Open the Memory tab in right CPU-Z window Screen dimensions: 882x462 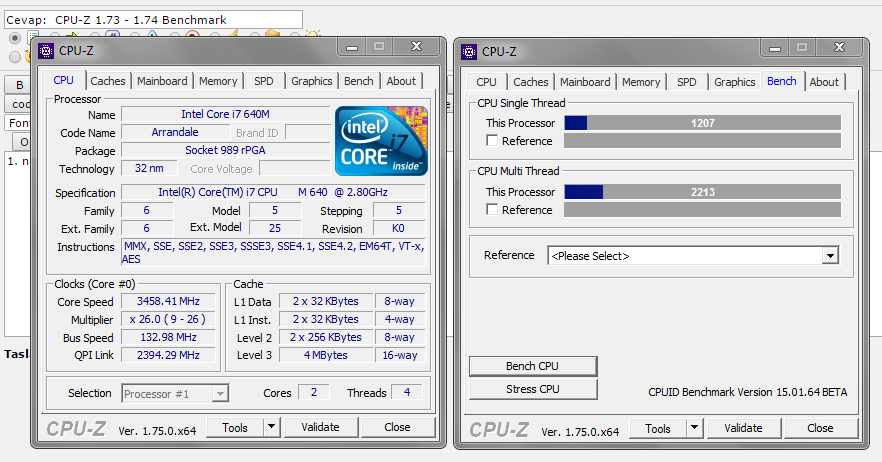(x=641, y=82)
